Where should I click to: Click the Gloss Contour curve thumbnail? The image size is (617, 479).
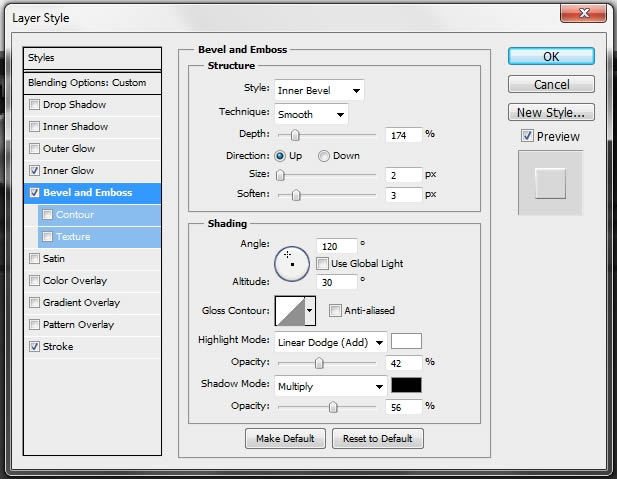[x=290, y=311]
